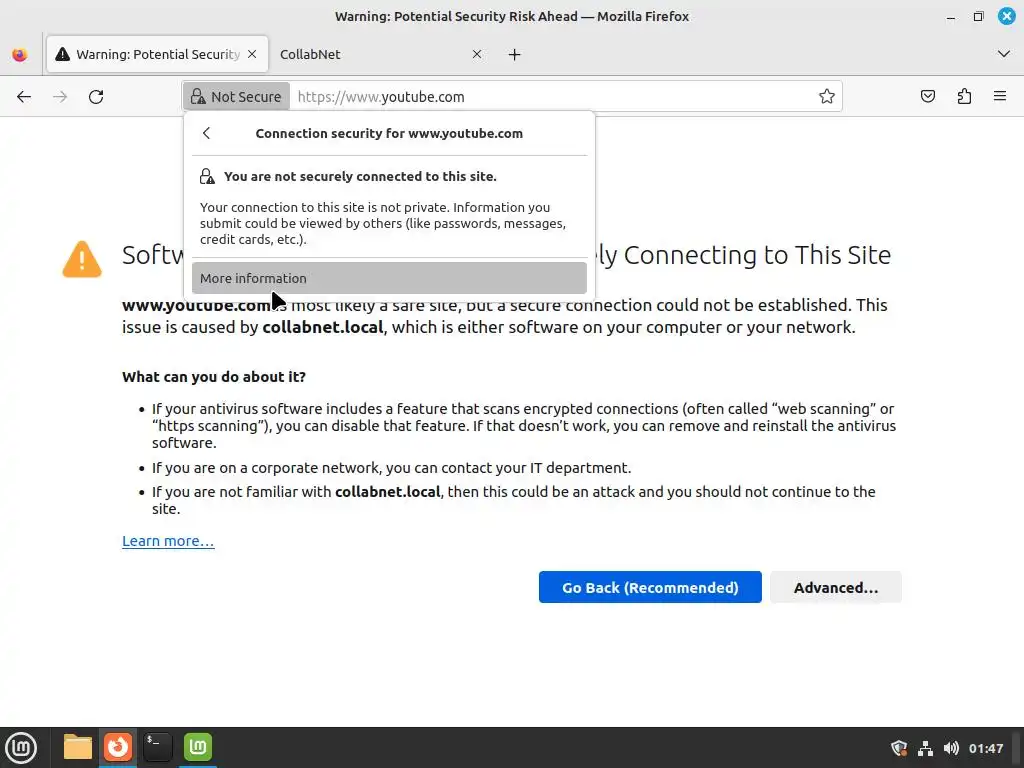Screen dimensions: 1024x768
Task: Open the network connections tray icon
Action: click(925, 748)
